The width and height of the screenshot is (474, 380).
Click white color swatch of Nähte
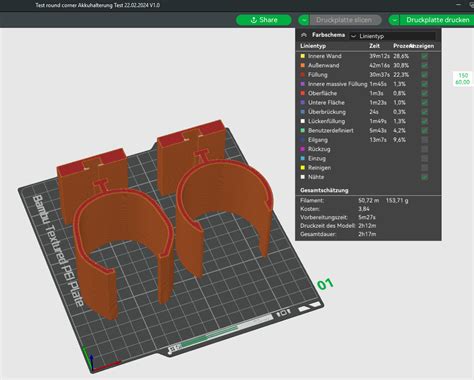coord(303,177)
